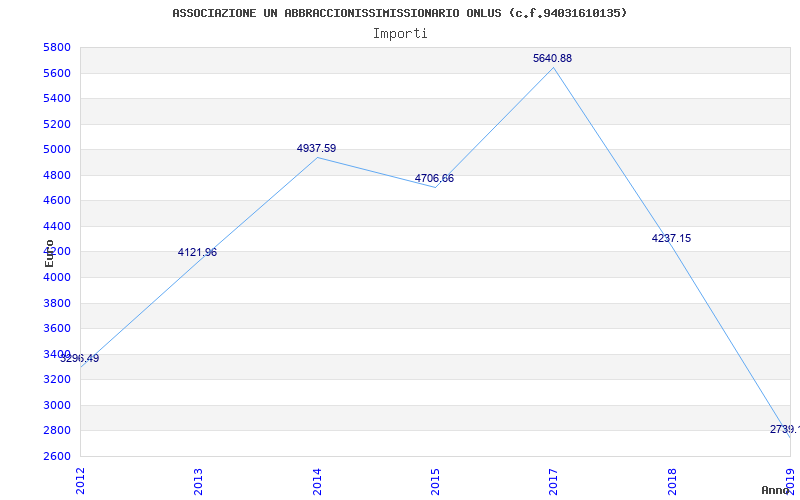Click data label 4937.59
800x500 pixels.
pos(316,148)
